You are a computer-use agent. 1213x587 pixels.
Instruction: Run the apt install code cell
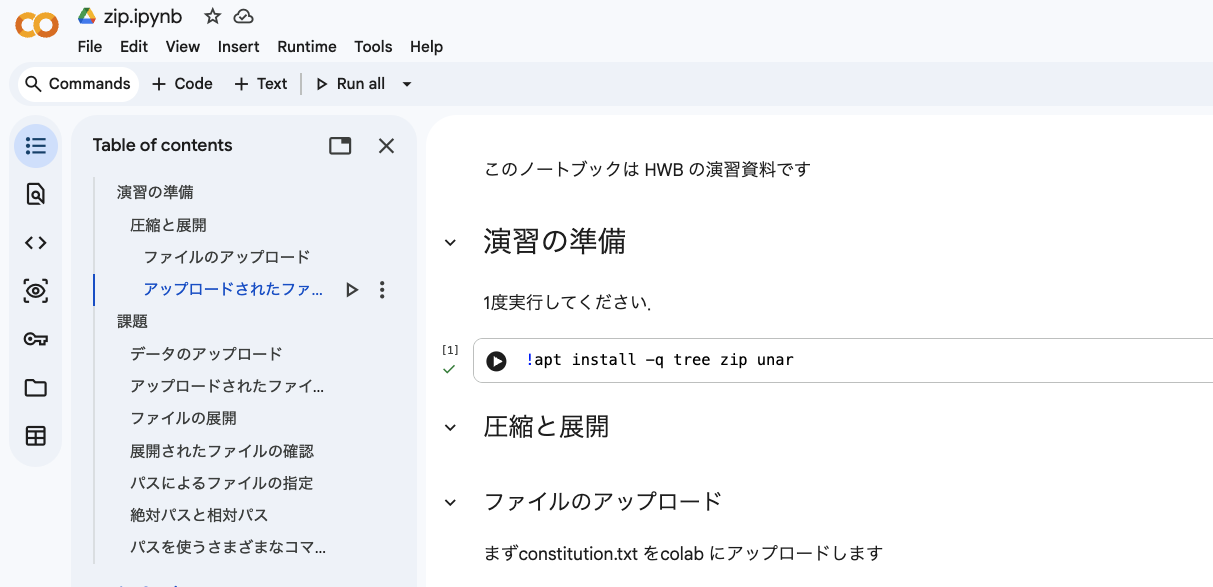point(496,361)
